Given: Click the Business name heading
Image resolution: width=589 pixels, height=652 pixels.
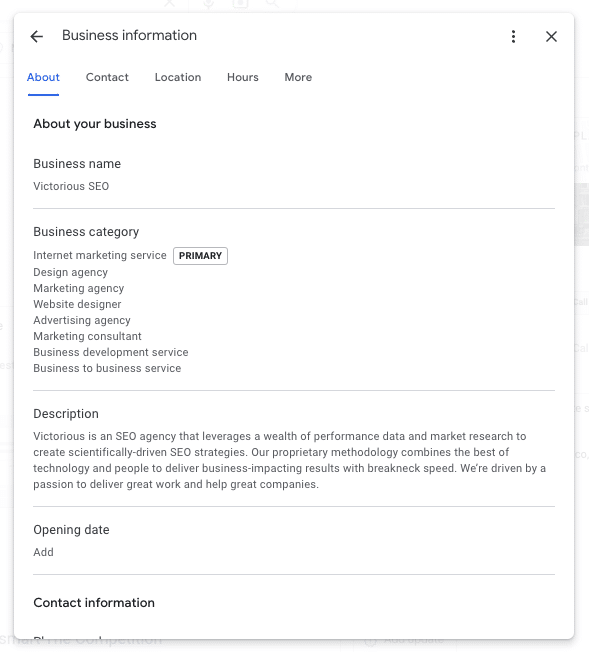Looking at the screenshot, I should tap(77, 164).
